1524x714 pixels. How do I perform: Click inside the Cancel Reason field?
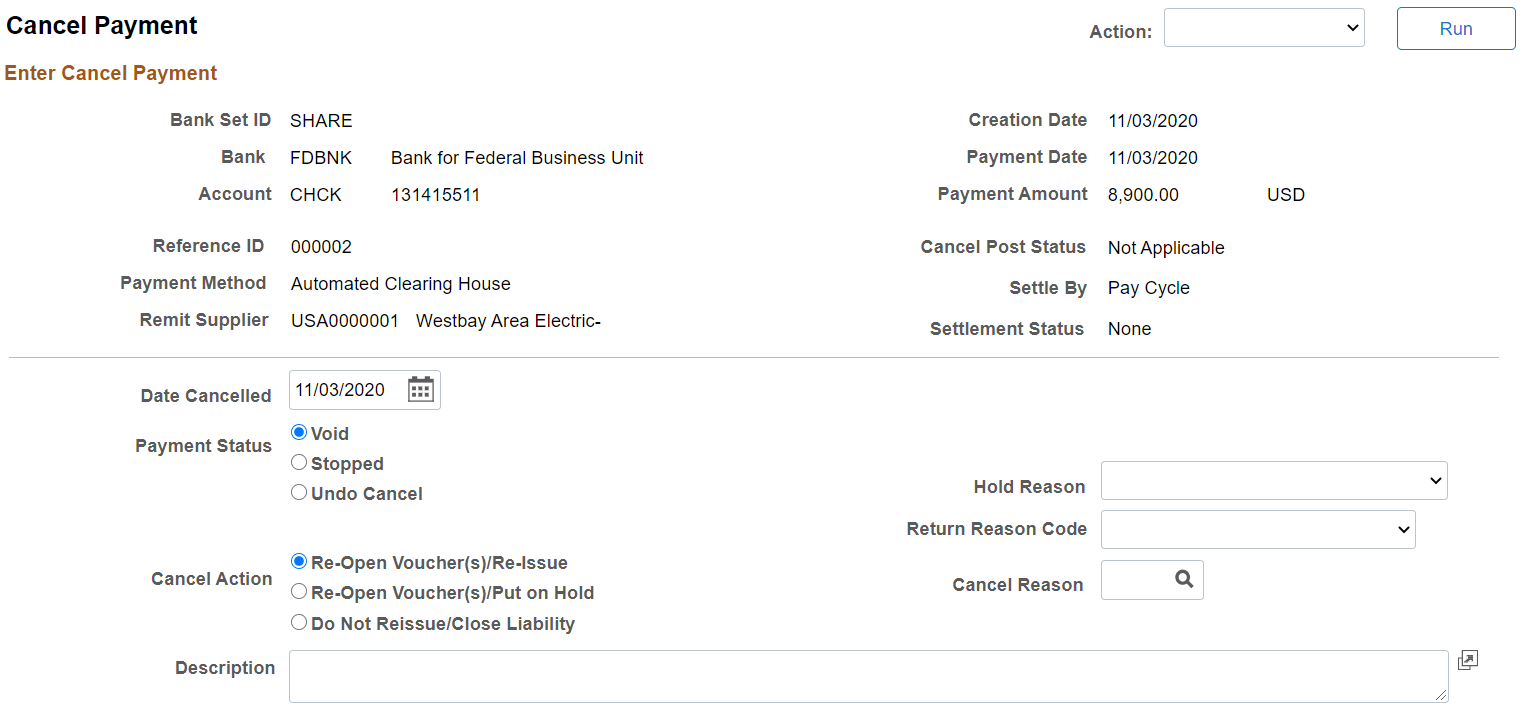coord(1135,579)
